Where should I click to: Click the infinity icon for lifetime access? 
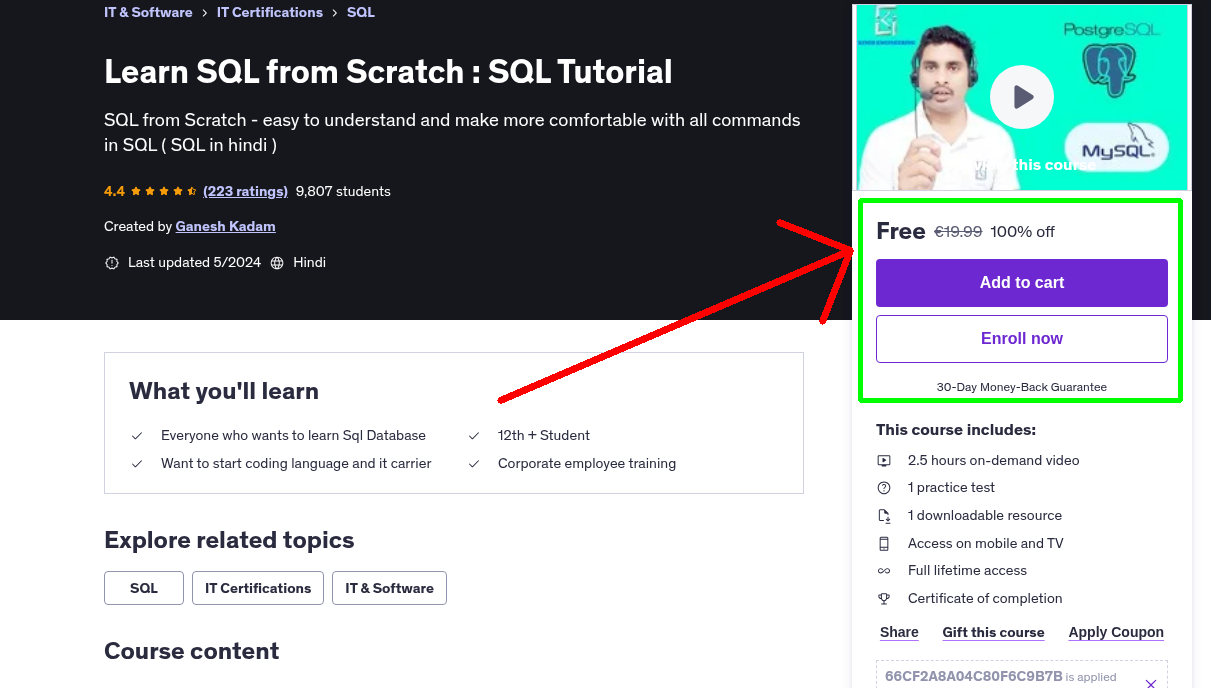[x=884, y=570]
